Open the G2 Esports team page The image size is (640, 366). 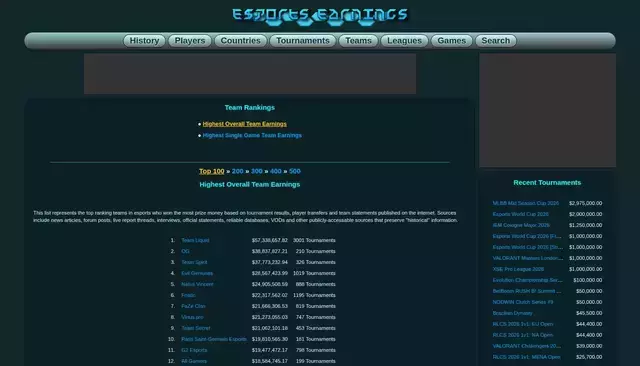pos(194,350)
